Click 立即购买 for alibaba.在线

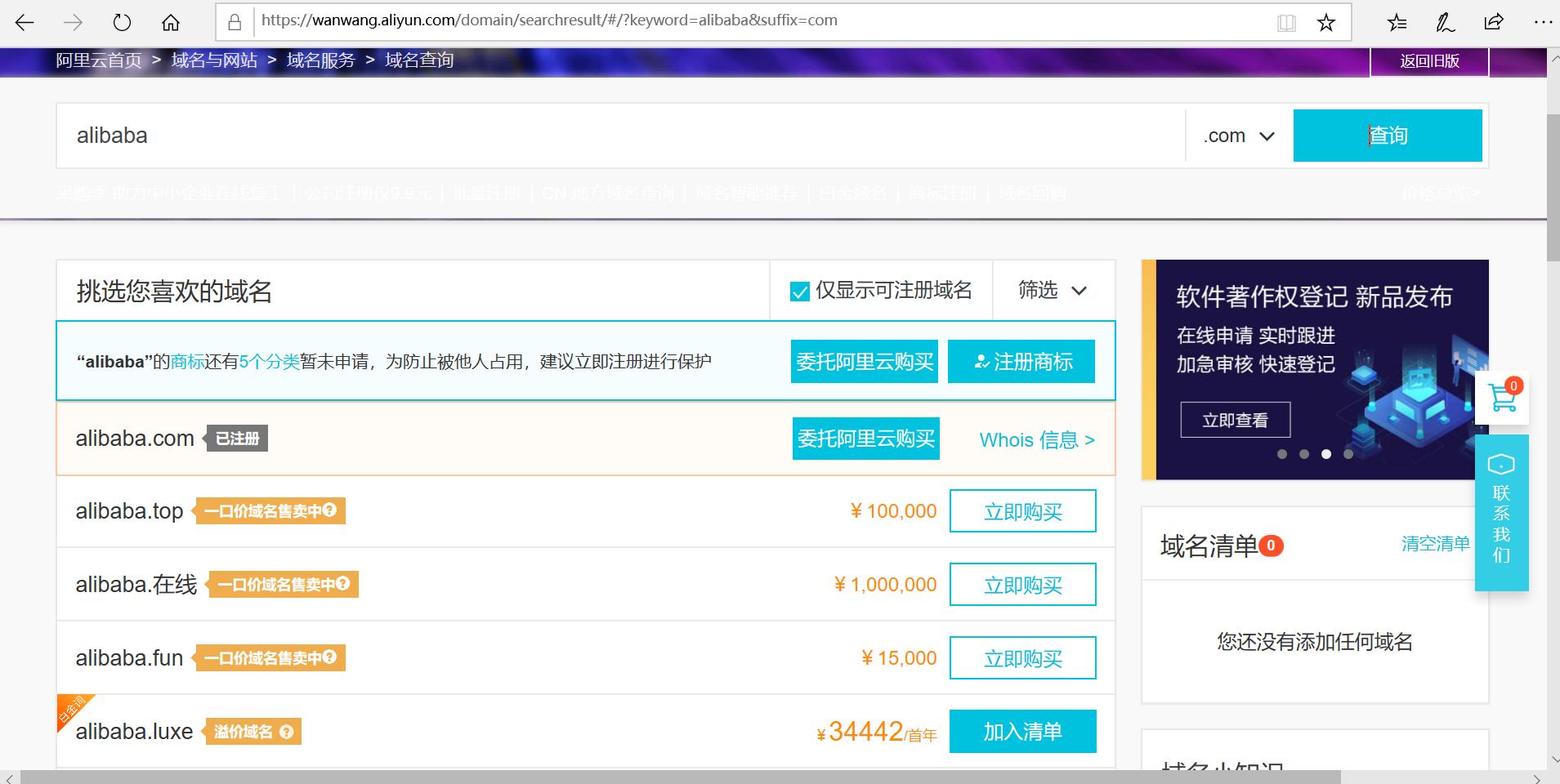[1023, 585]
